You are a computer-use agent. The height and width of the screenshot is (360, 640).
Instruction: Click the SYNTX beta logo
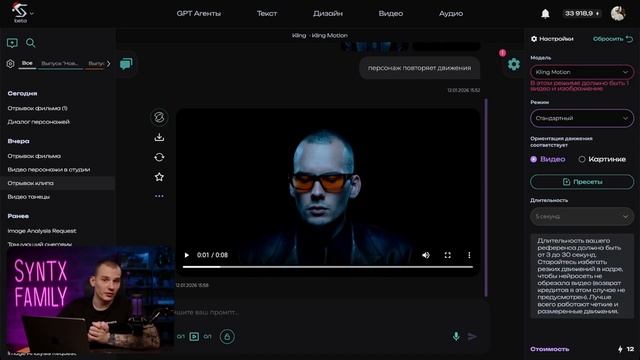tap(19, 12)
